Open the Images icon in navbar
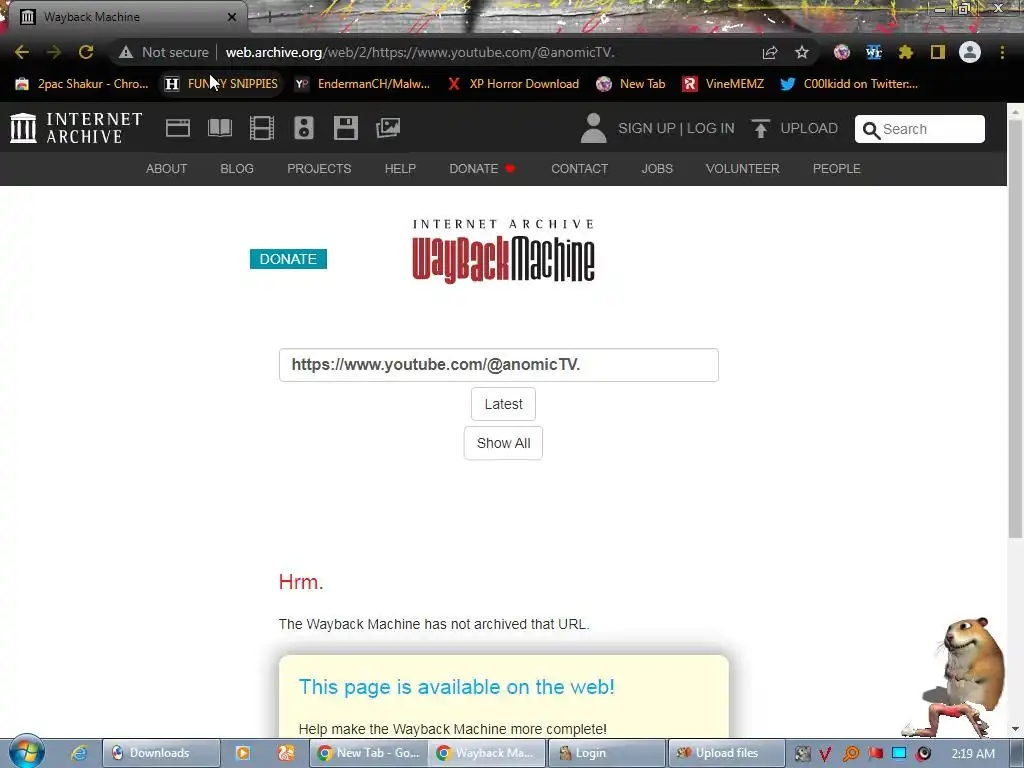This screenshot has height=768, width=1024. pos(388,128)
